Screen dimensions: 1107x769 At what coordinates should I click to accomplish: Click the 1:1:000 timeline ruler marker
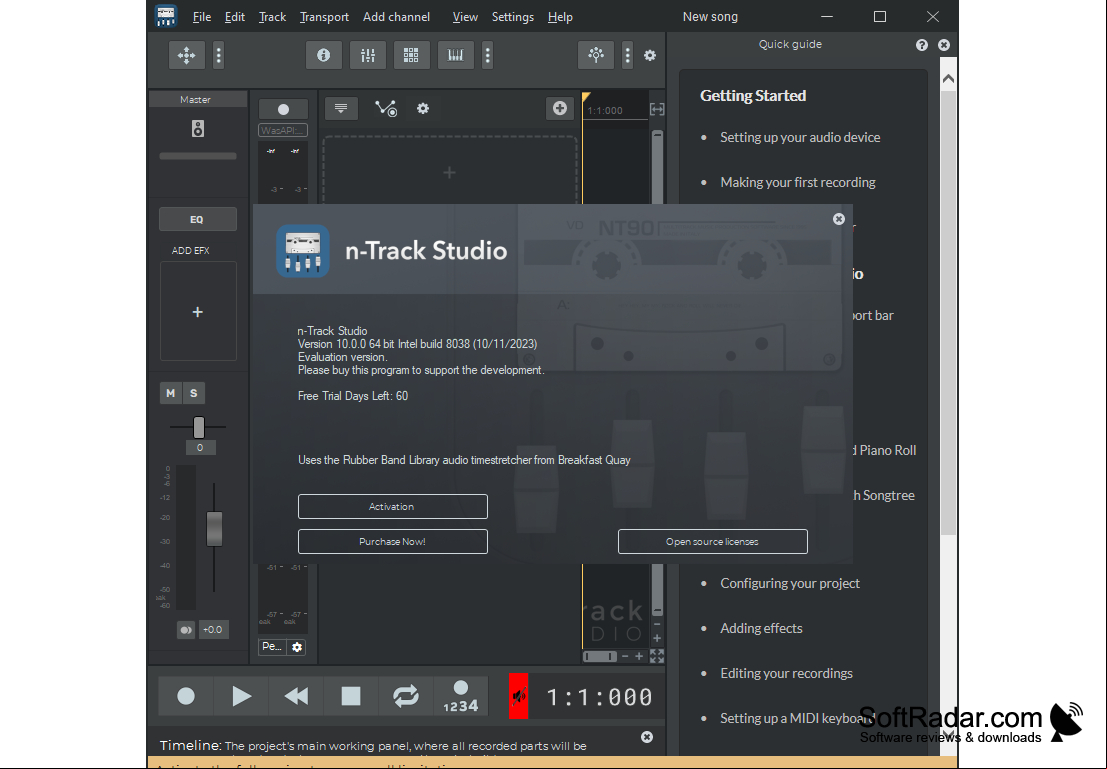[605, 111]
